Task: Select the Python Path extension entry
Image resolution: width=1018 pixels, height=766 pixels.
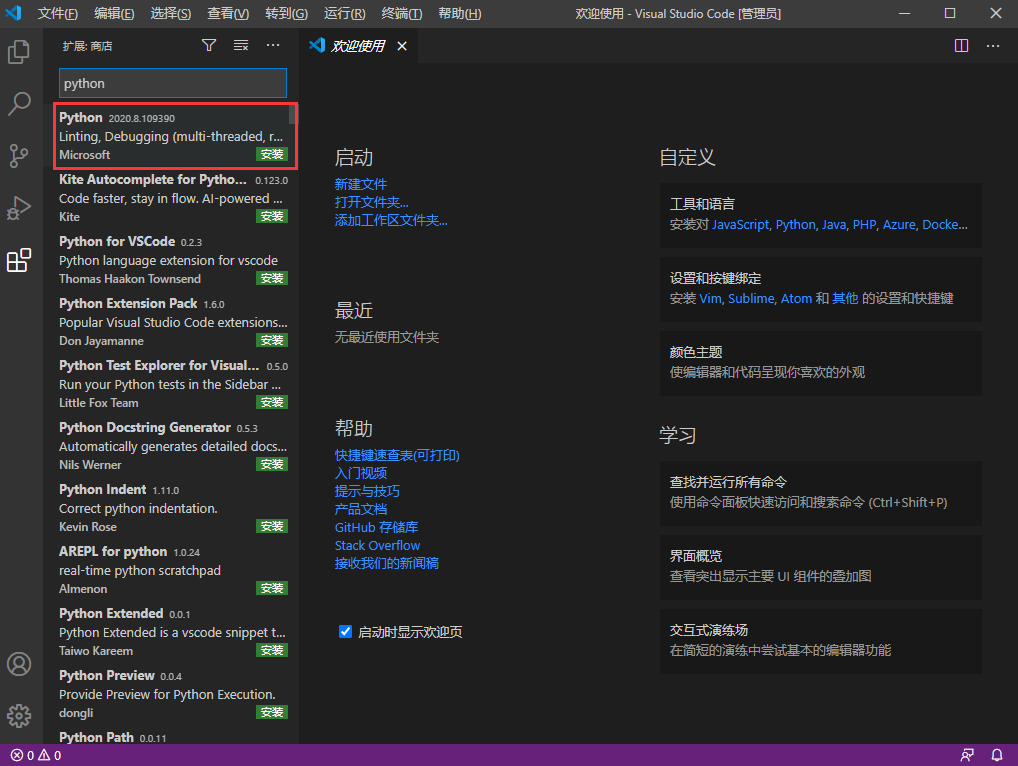Action: [x=173, y=737]
